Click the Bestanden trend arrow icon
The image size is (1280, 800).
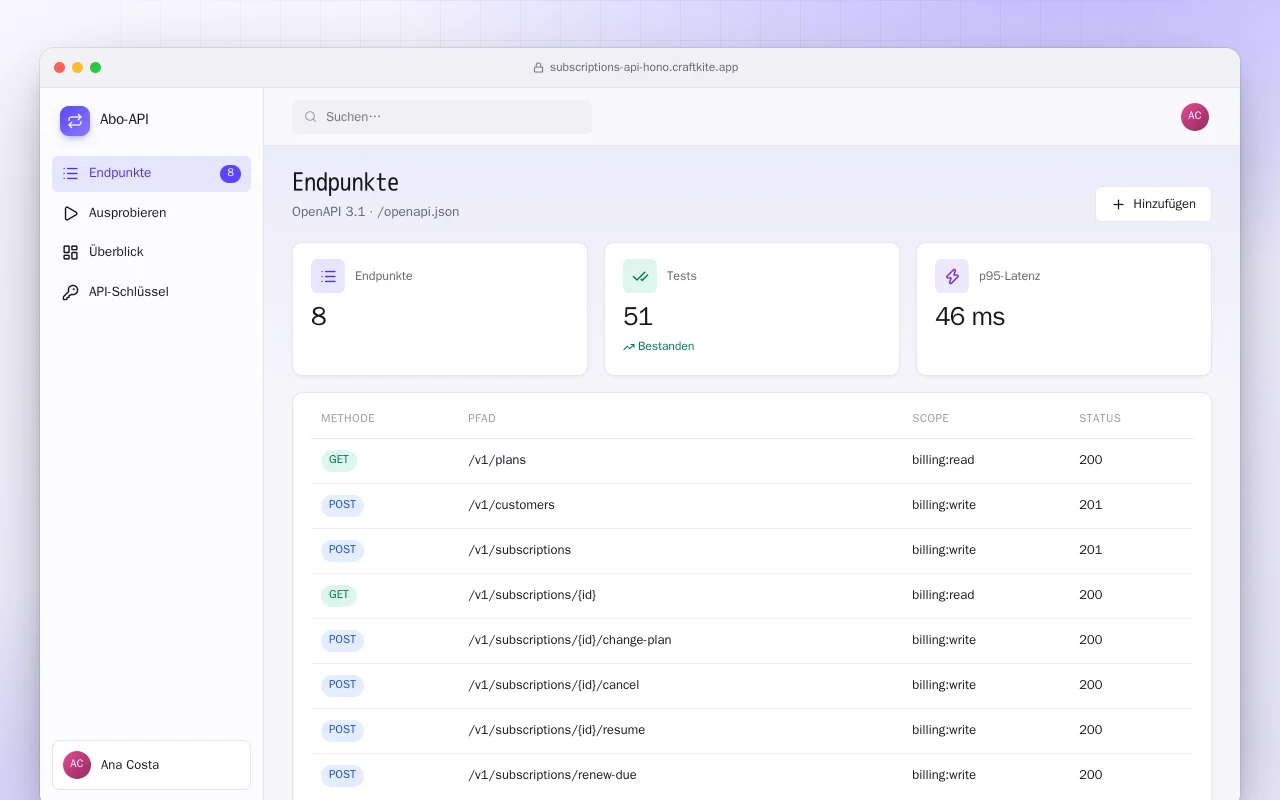click(629, 347)
